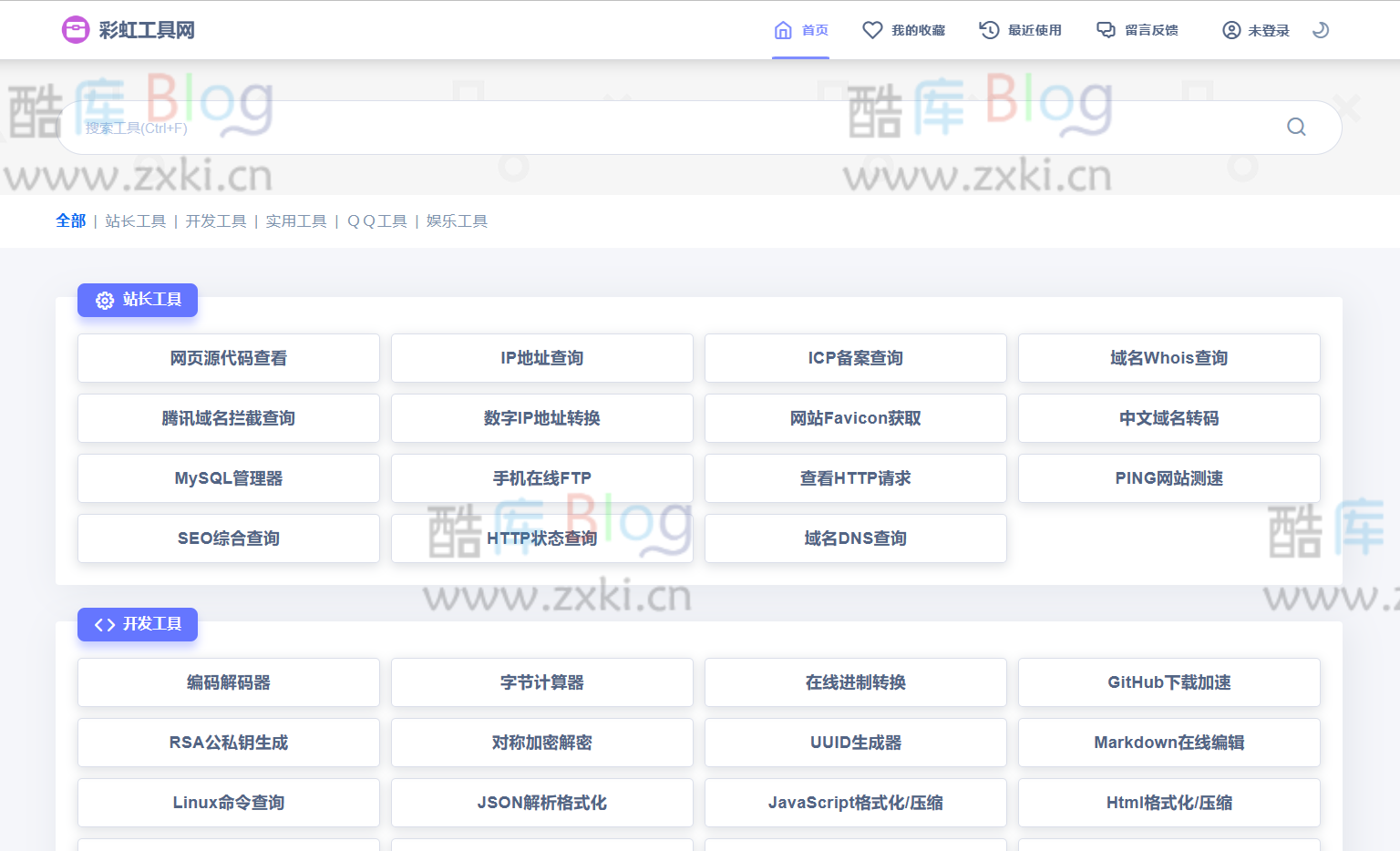The image size is (1400, 851).
Task: Select the QQ工具 category
Action: pyautogui.click(x=376, y=220)
